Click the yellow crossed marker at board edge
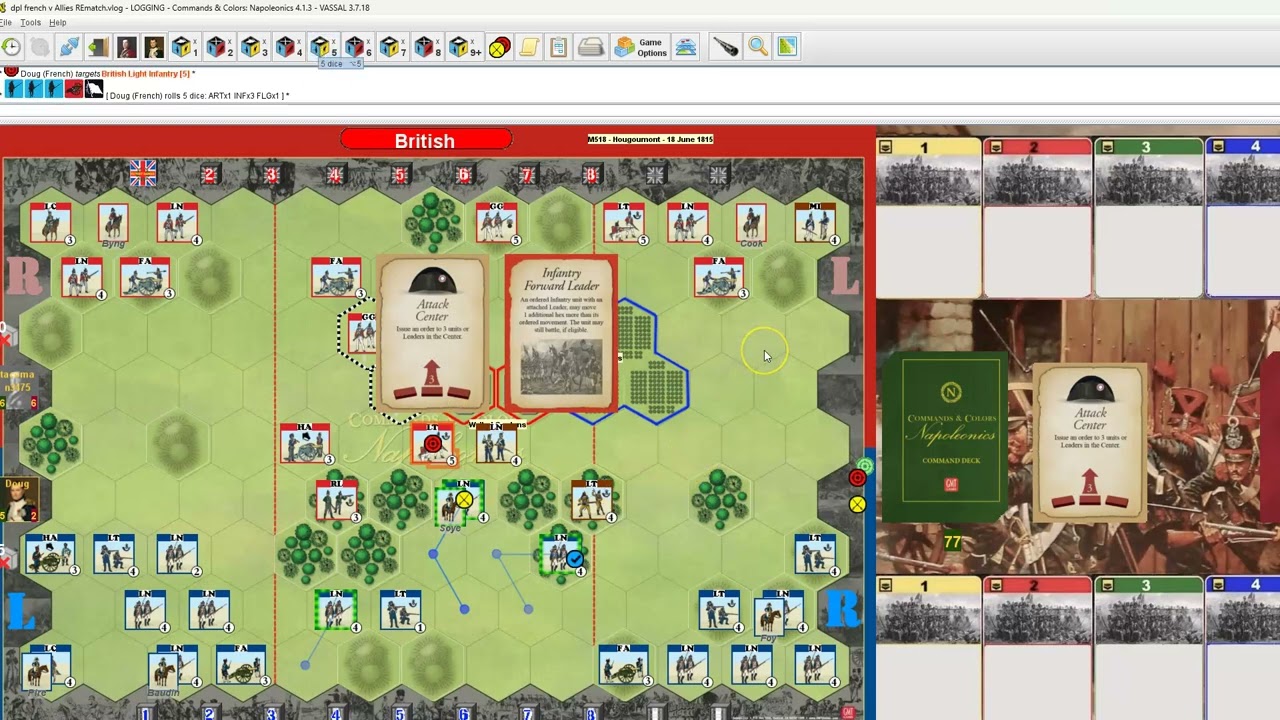The width and height of the screenshot is (1280, 720). point(857,505)
